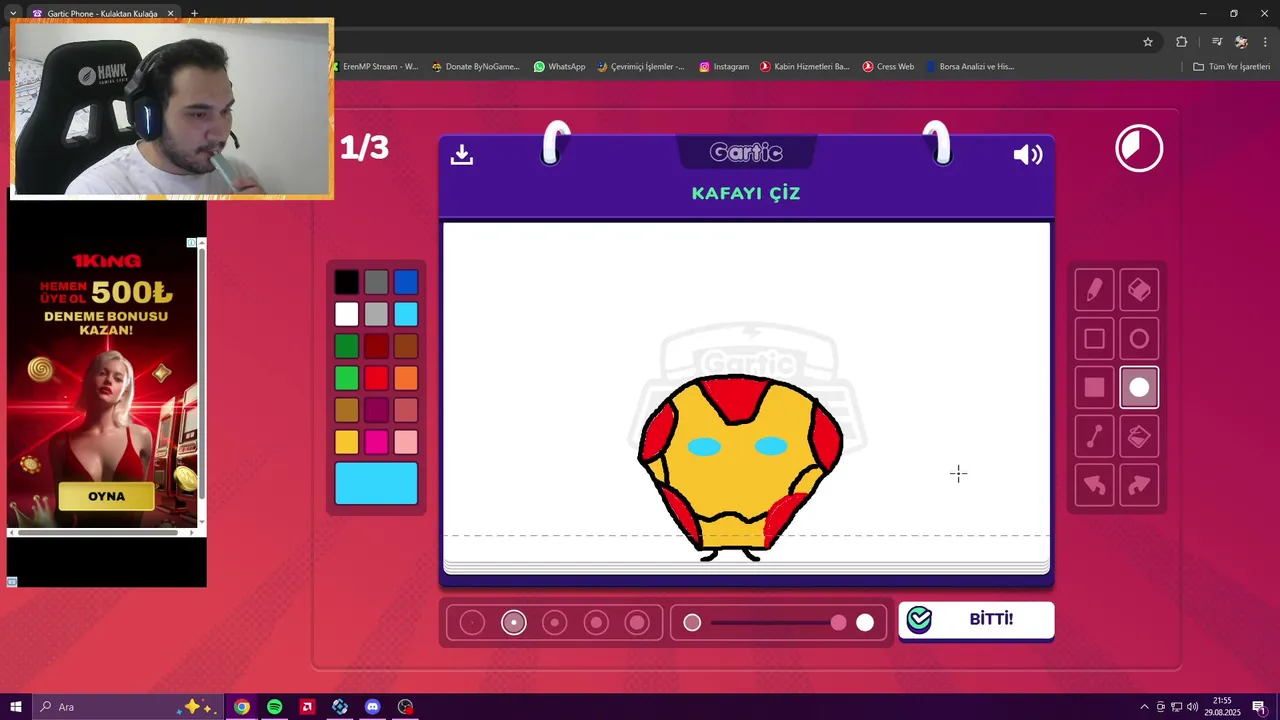
Task: Open the Cress Web bookmark
Action: [x=888, y=66]
